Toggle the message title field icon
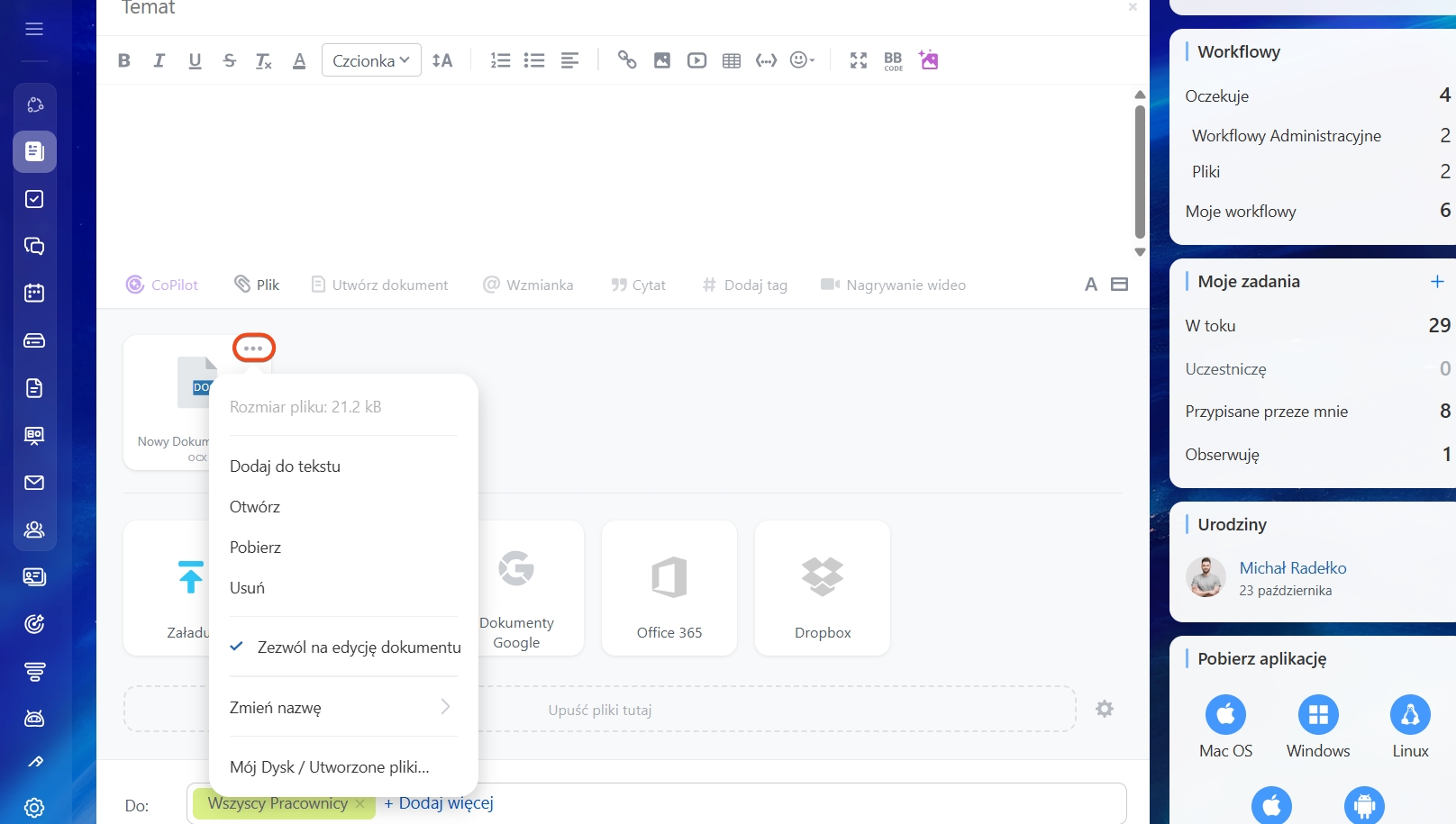The width and height of the screenshot is (1456, 824). [x=1120, y=285]
